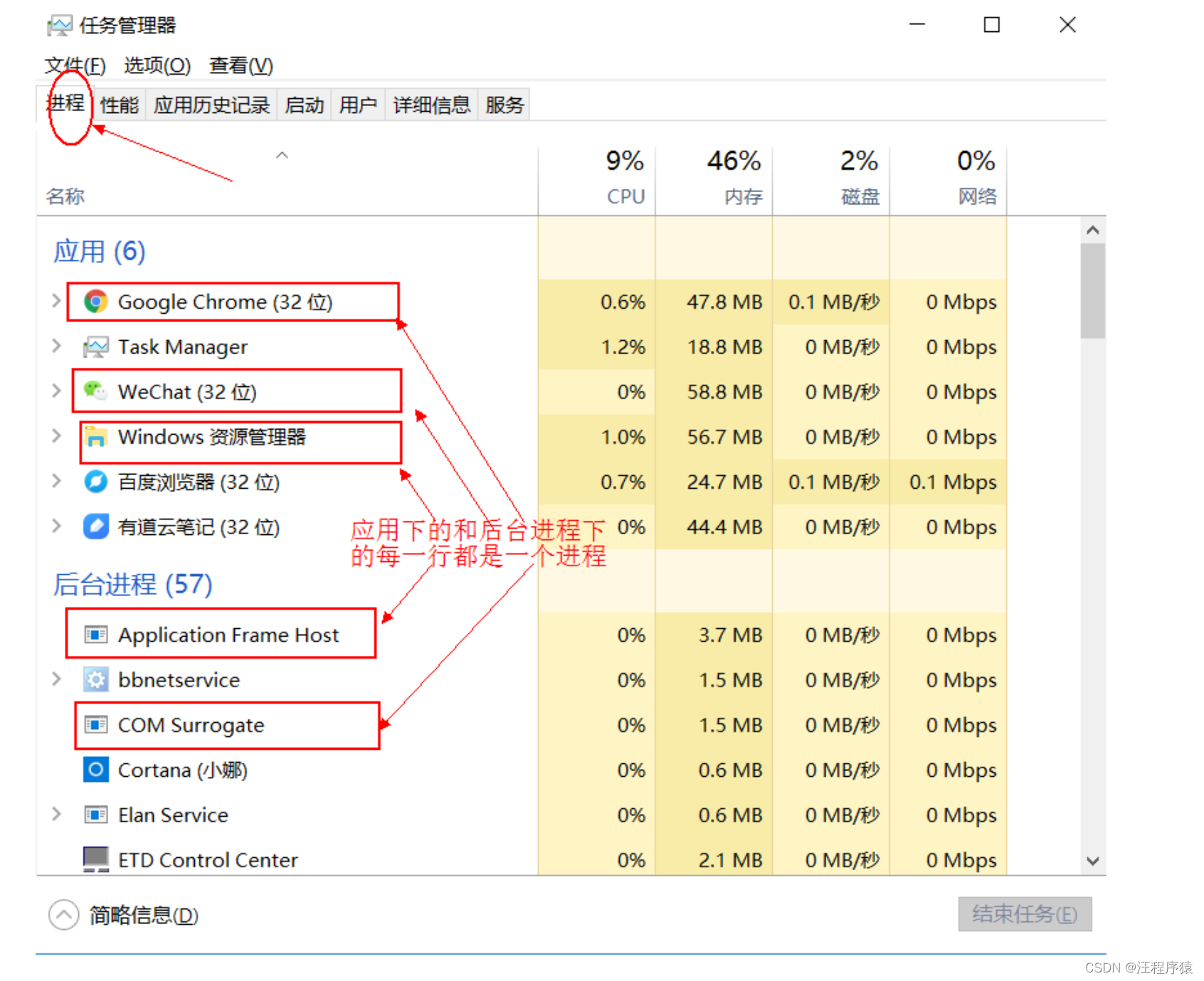Click the 有道云笔记 process icon

pos(95,526)
